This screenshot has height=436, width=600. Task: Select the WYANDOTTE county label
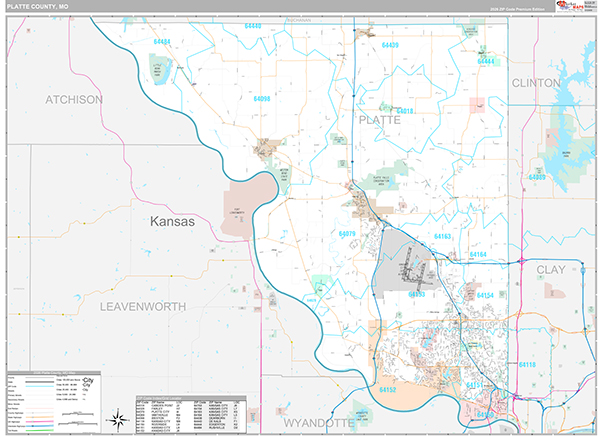pos(318,423)
